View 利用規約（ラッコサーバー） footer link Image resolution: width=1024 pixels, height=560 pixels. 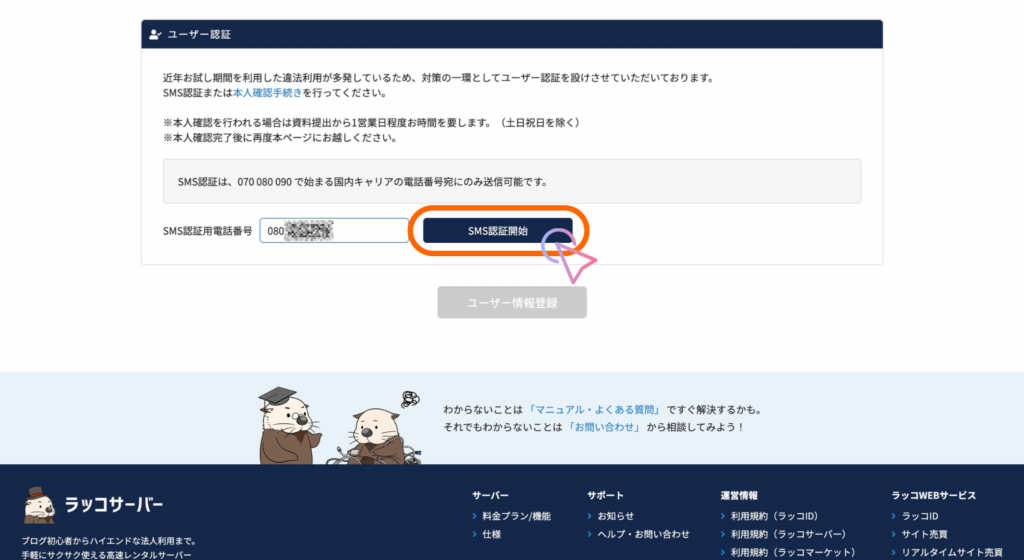tap(787, 535)
